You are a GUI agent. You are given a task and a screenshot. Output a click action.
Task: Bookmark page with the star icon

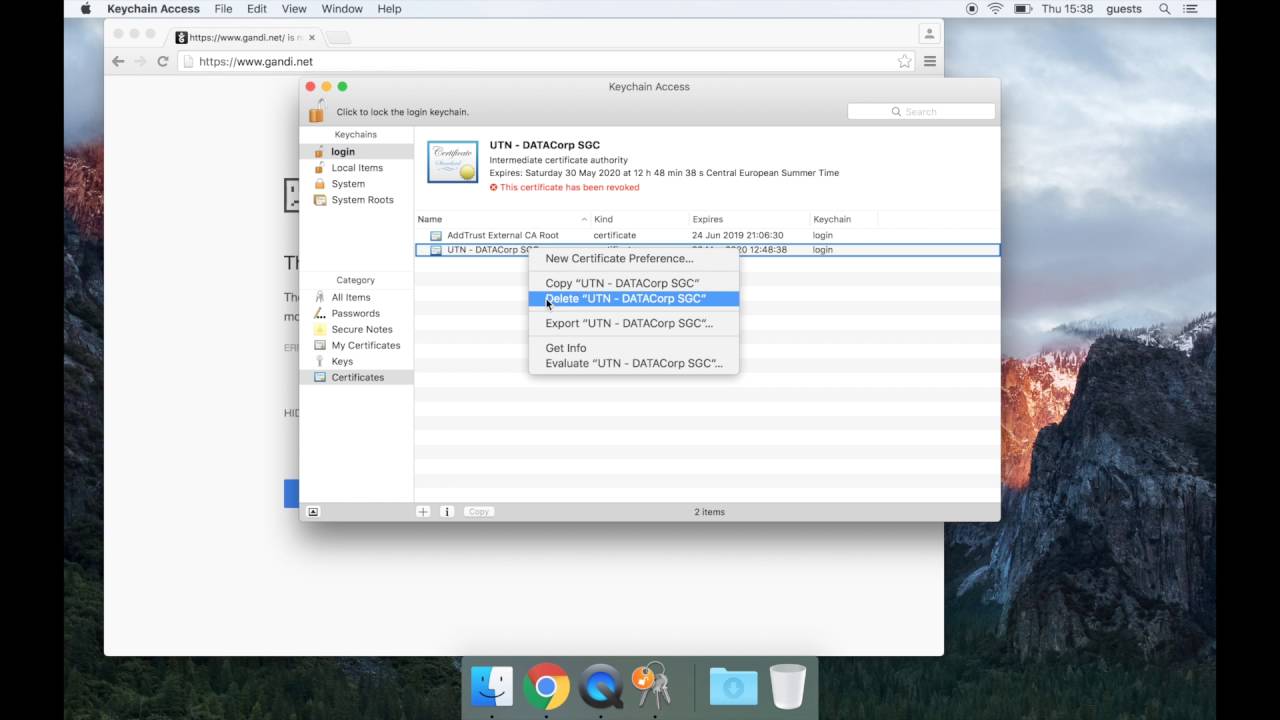coord(904,61)
